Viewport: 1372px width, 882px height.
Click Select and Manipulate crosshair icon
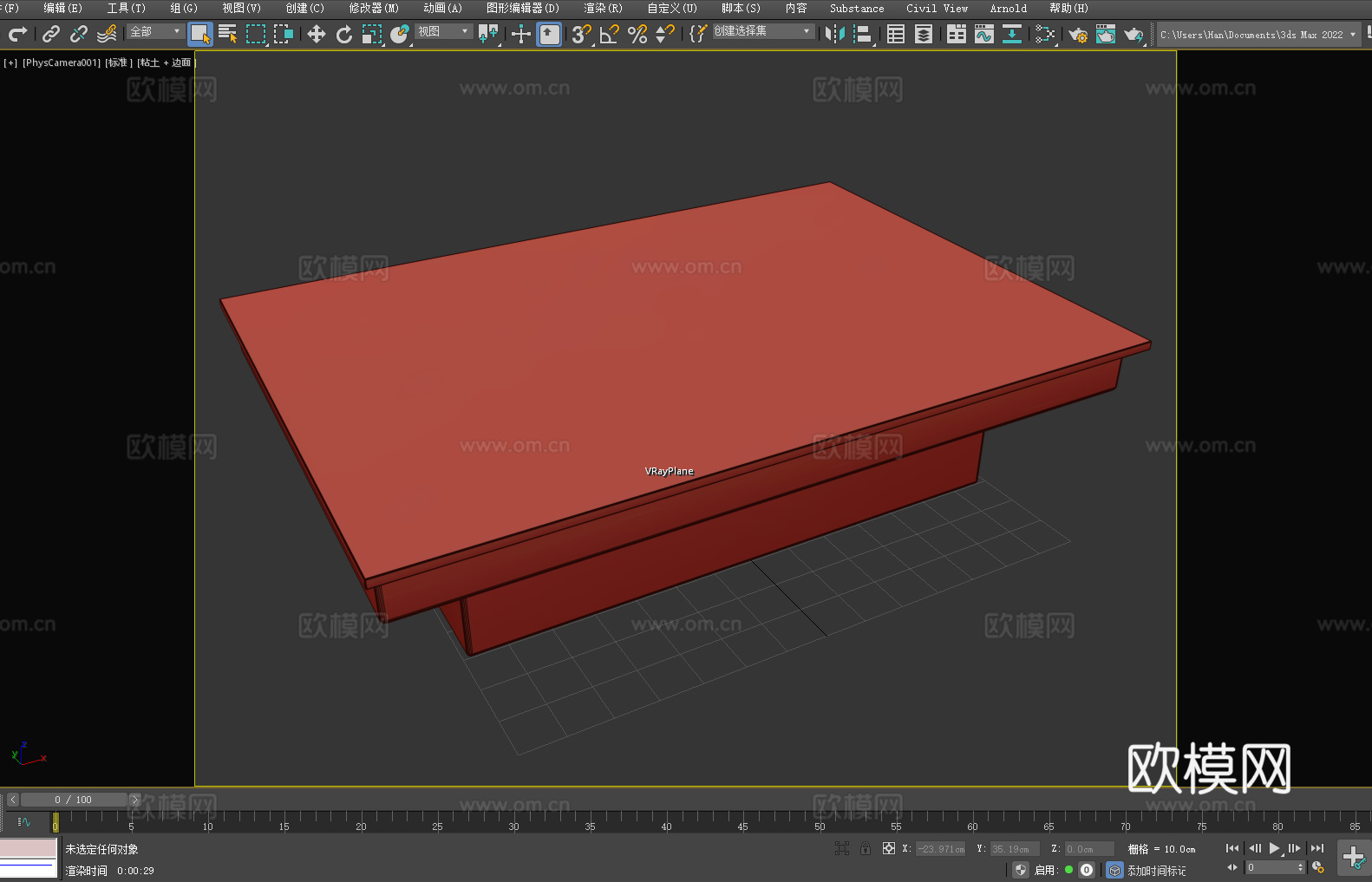[521, 34]
